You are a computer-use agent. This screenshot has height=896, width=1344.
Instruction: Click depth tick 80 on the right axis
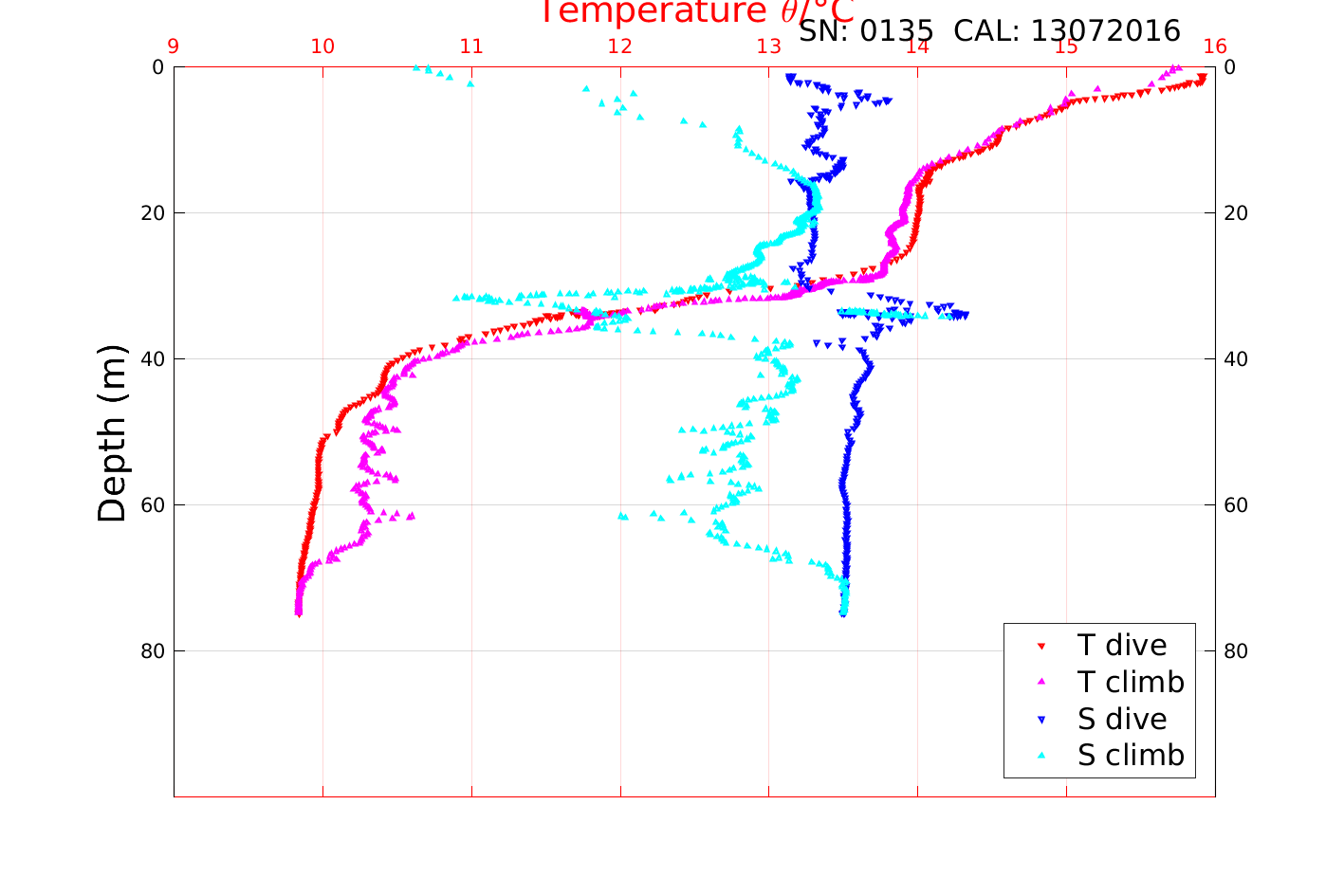coord(1236,650)
